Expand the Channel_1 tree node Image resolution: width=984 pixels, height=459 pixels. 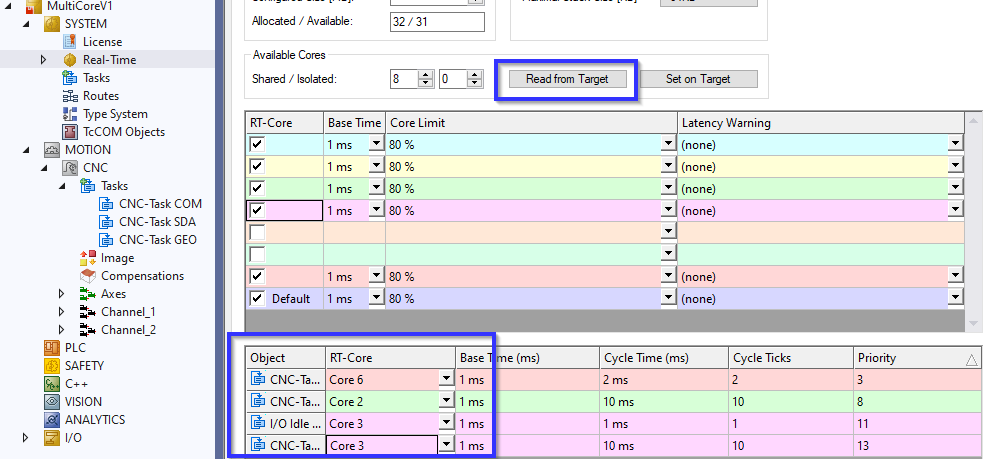click(62, 312)
